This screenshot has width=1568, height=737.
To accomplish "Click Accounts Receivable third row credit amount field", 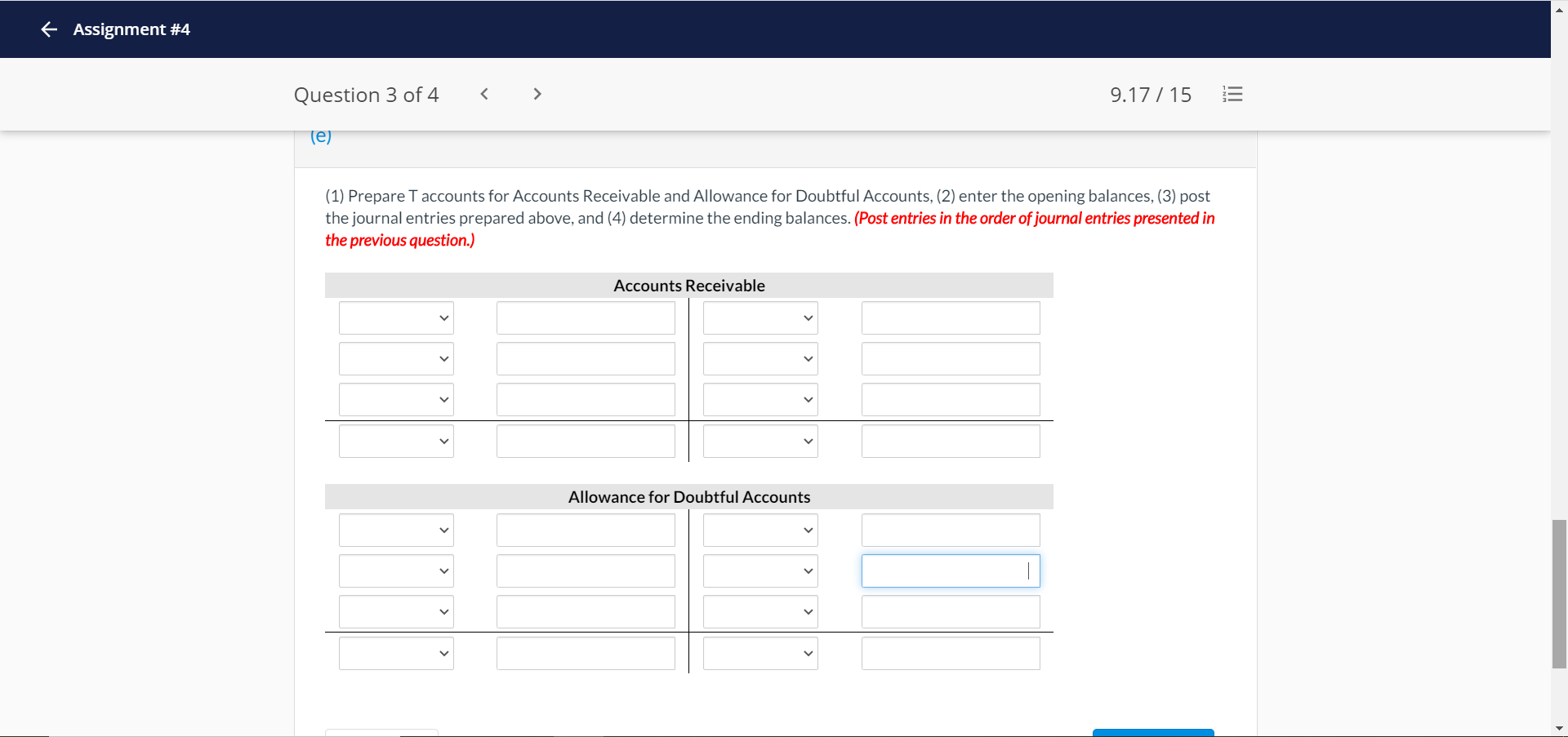I will [951, 400].
